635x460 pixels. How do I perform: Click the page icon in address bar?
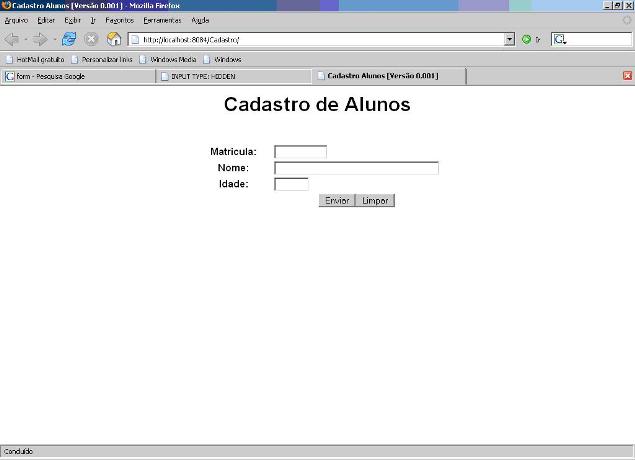pyautogui.click(x=135, y=39)
